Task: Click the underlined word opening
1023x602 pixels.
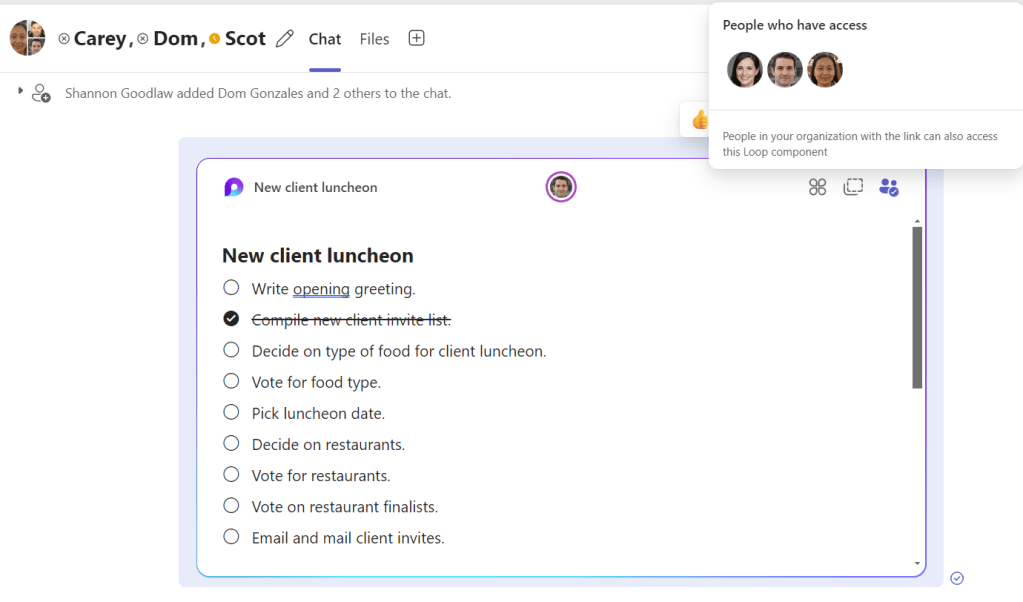Action: click(x=321, y=289)
